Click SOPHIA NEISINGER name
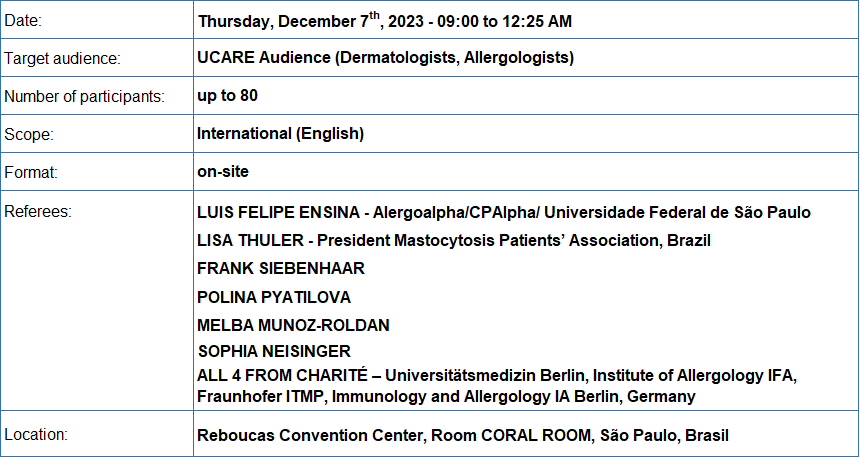 (274, 351)
